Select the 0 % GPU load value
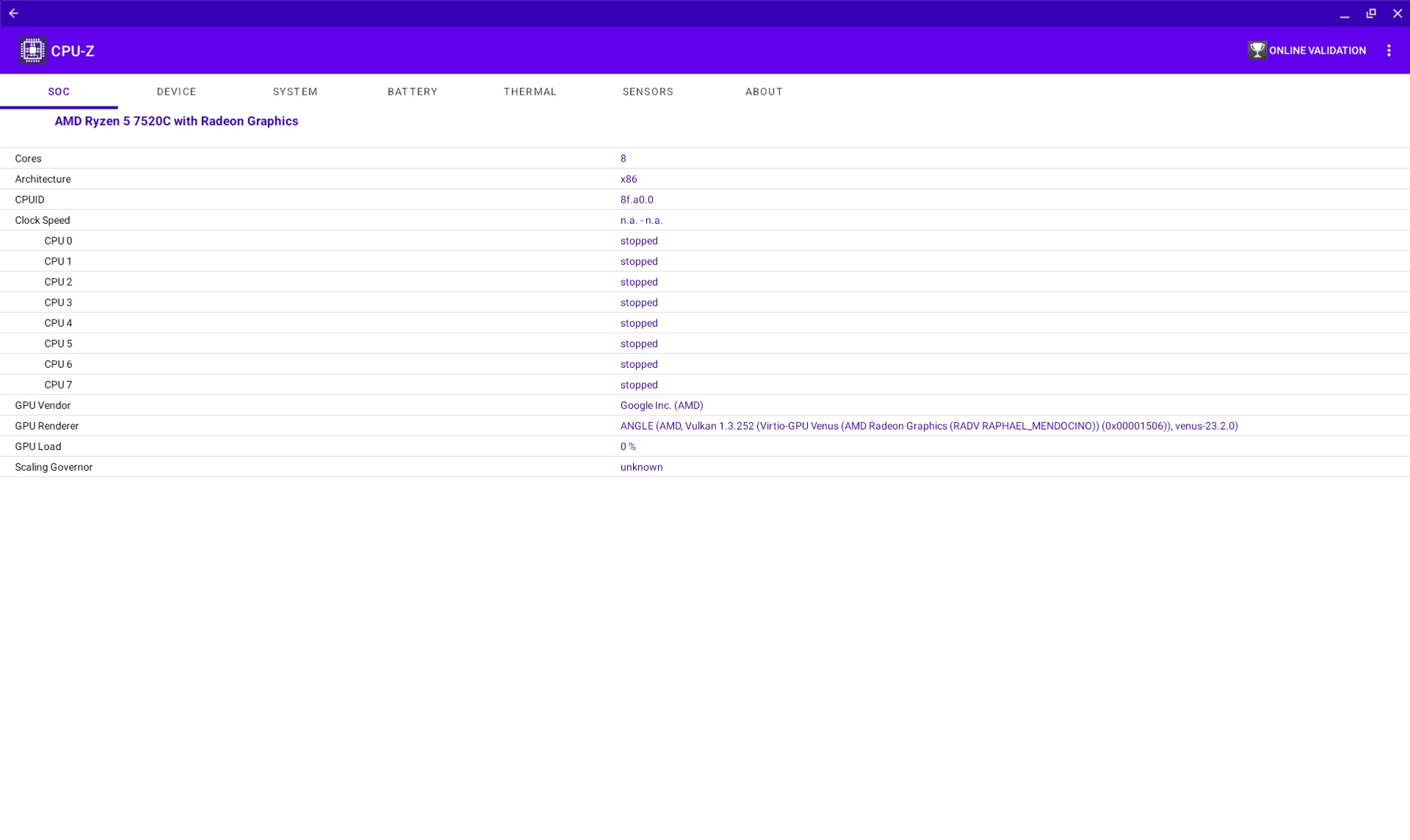This screenshot has height=840, width=1410. point(628,446)
